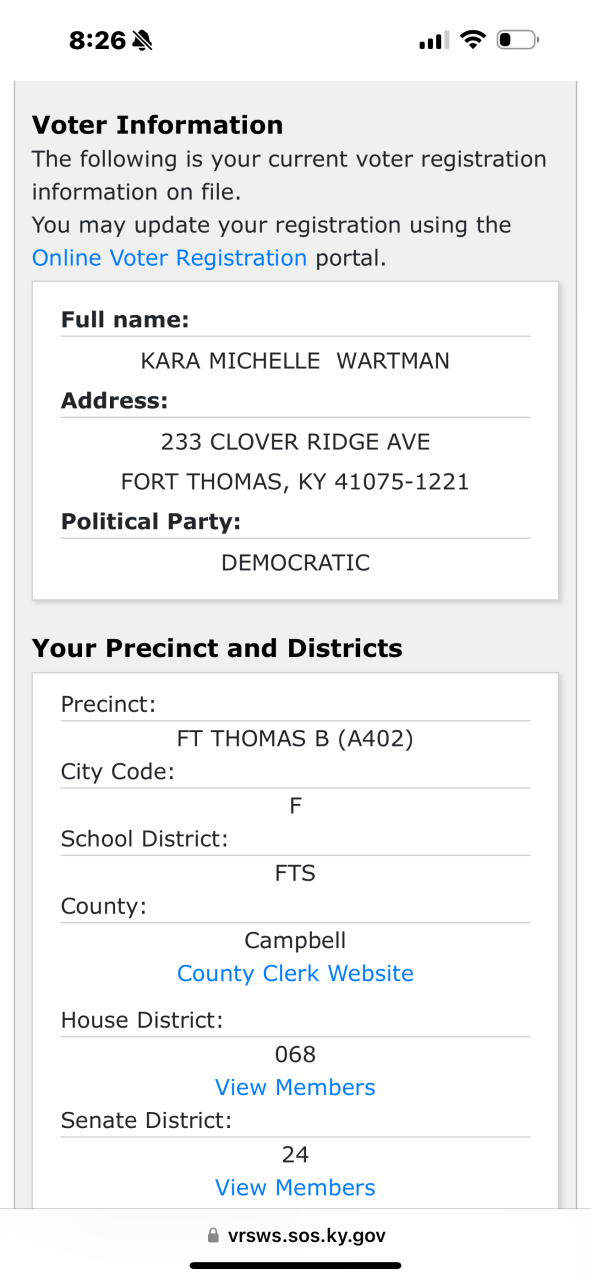The width and height of the screenshot is (591, 1280).
Task: Tap the Wi-Fi icon in status bar
Action: coord(472,40)
